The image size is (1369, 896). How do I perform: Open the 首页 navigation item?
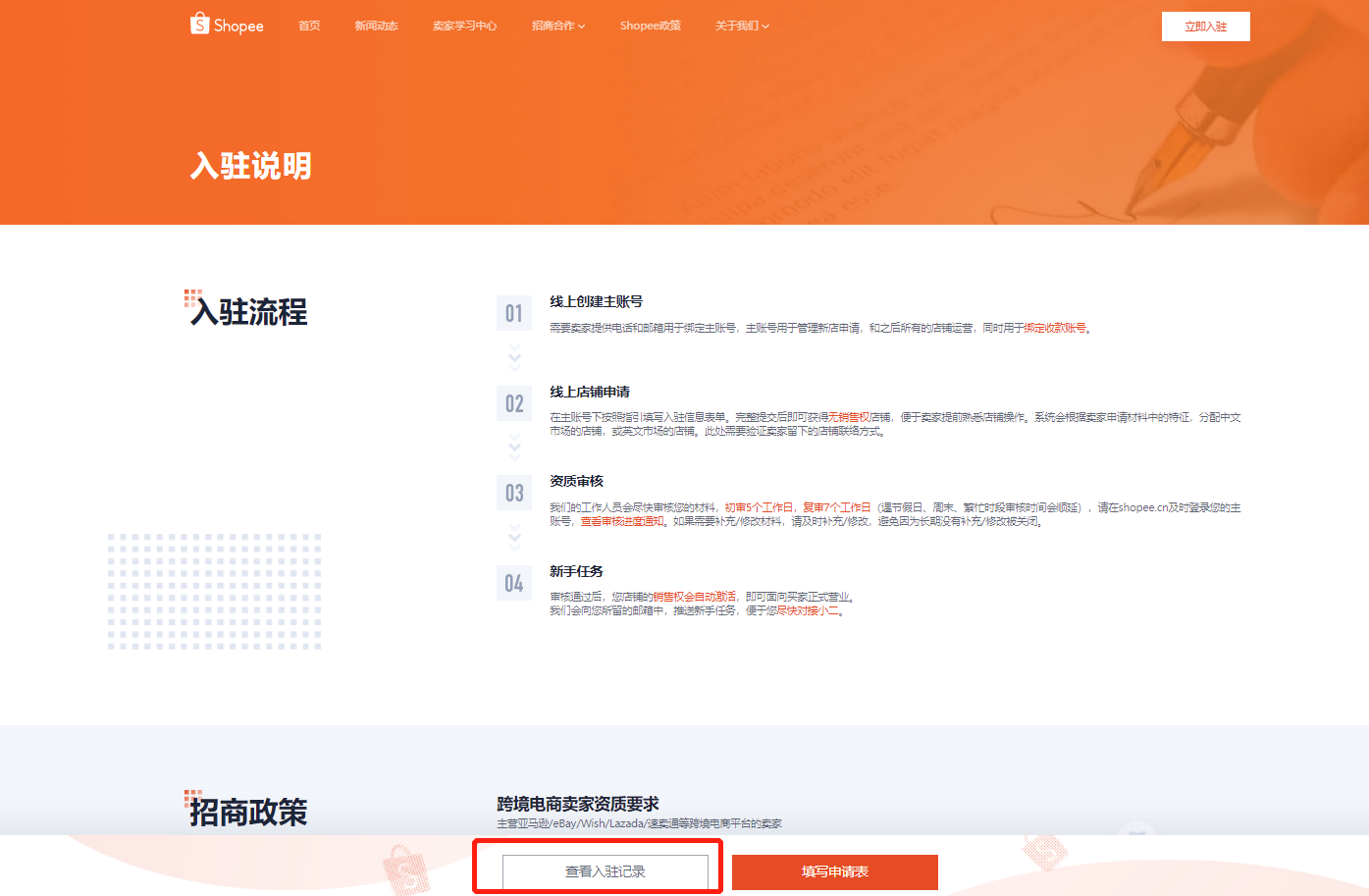pos(309,26)
